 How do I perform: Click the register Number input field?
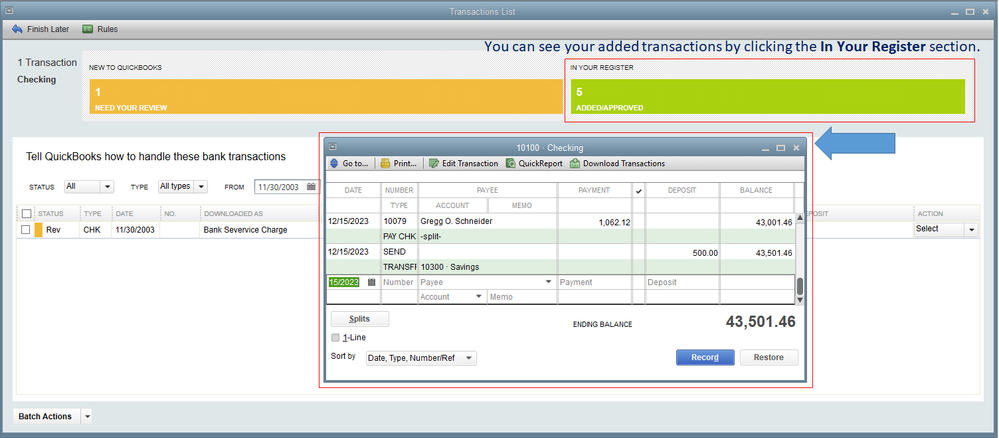point(399,282)
